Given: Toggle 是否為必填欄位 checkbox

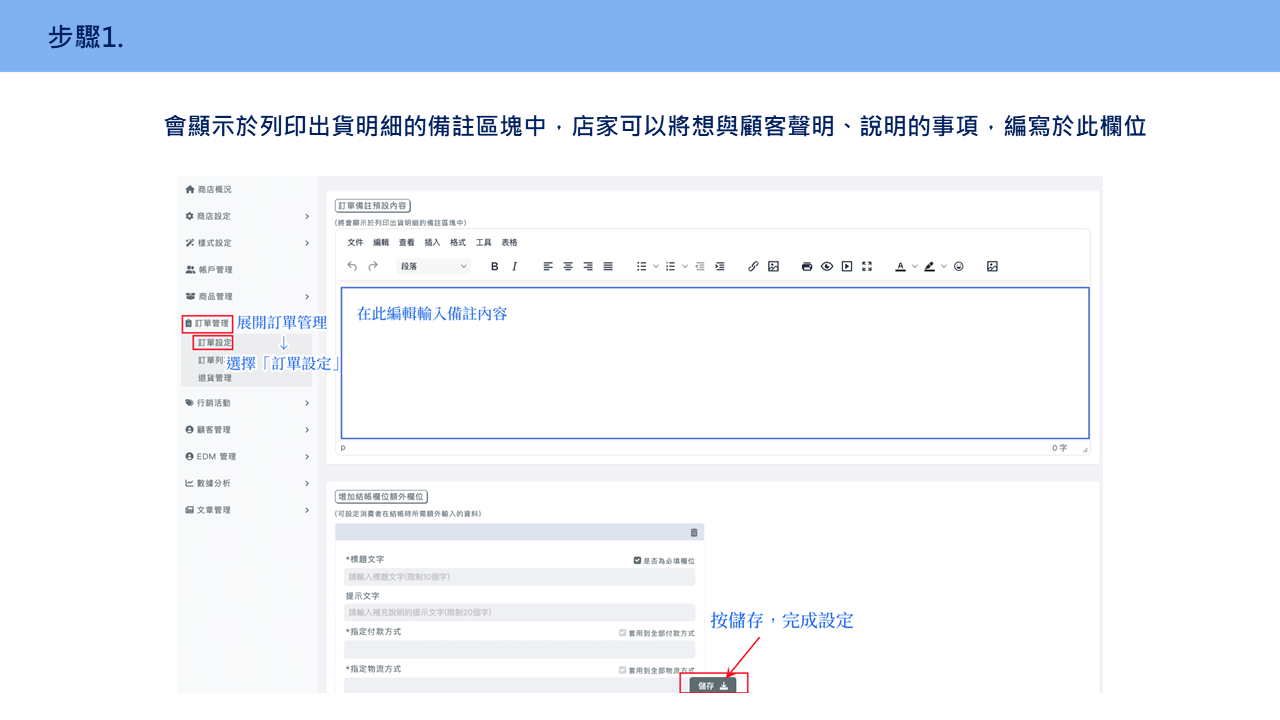Looking at the screenshot, I should tap(638, 560).
